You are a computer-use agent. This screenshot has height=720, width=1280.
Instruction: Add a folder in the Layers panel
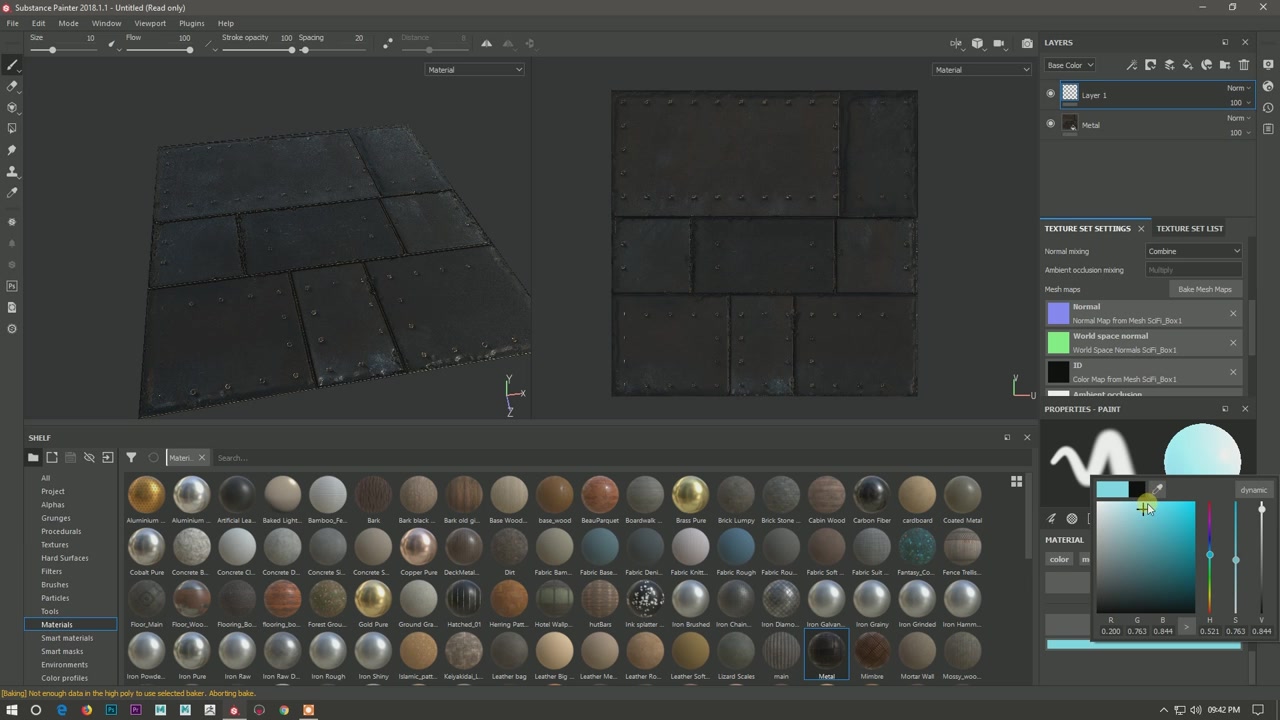[1225, 65]
